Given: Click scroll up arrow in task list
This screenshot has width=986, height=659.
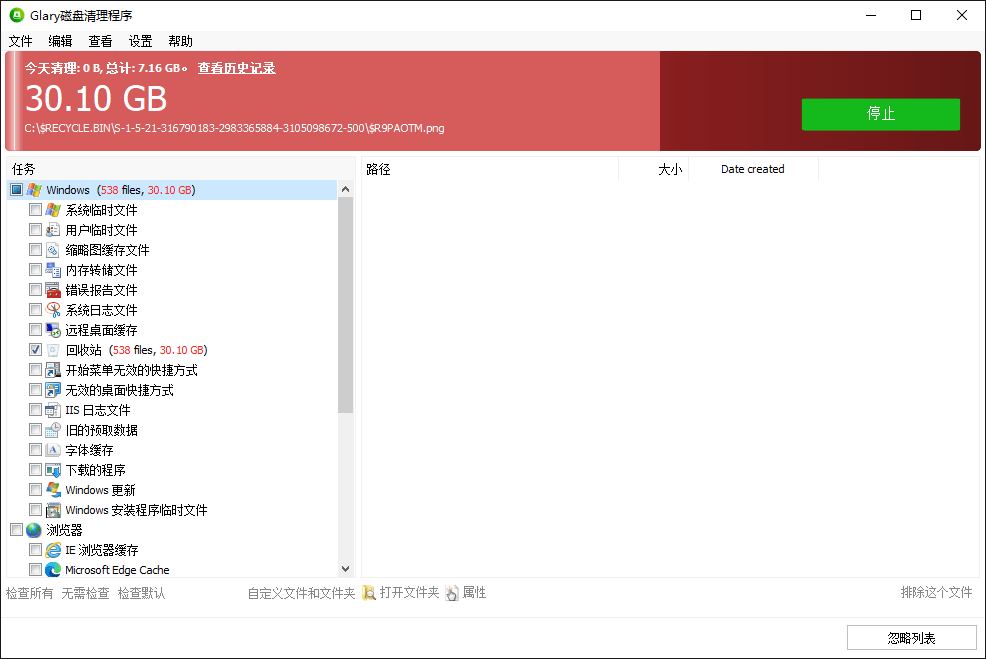Looking at the screenshot, I should [346, 189].
